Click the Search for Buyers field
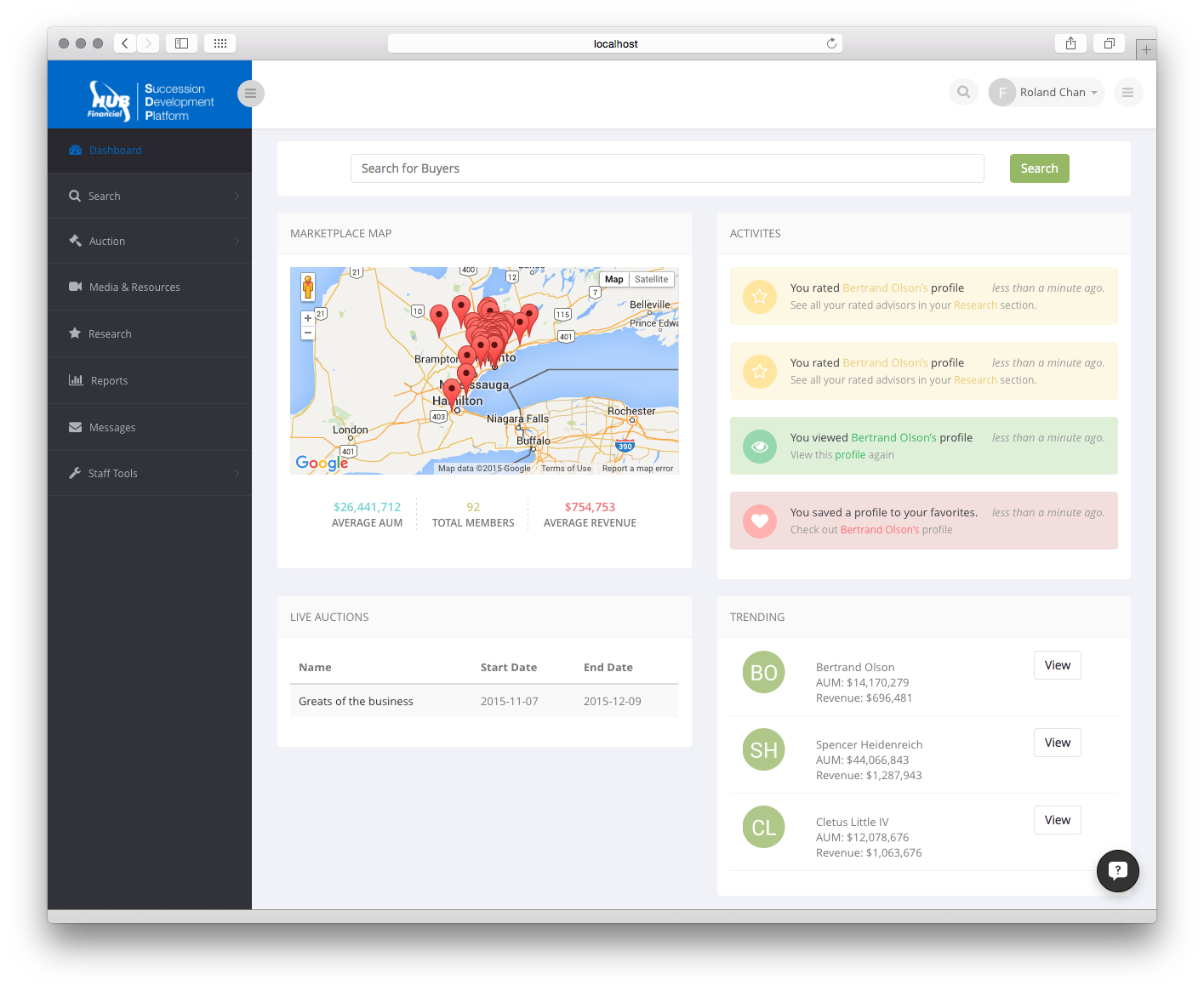The image size is (1204, 991). pyautogui.click(x=666, y=168)
